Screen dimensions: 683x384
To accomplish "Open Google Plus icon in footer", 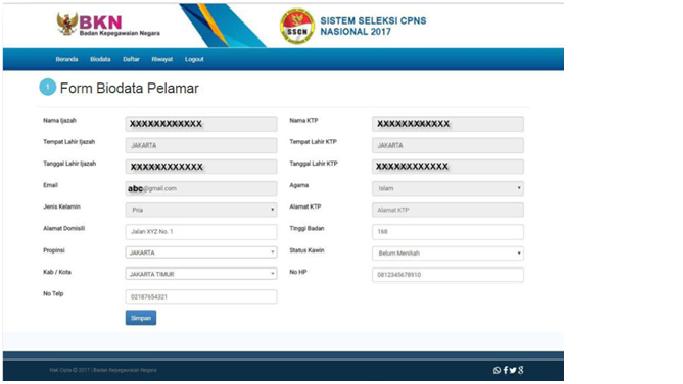I will point(521,370).
